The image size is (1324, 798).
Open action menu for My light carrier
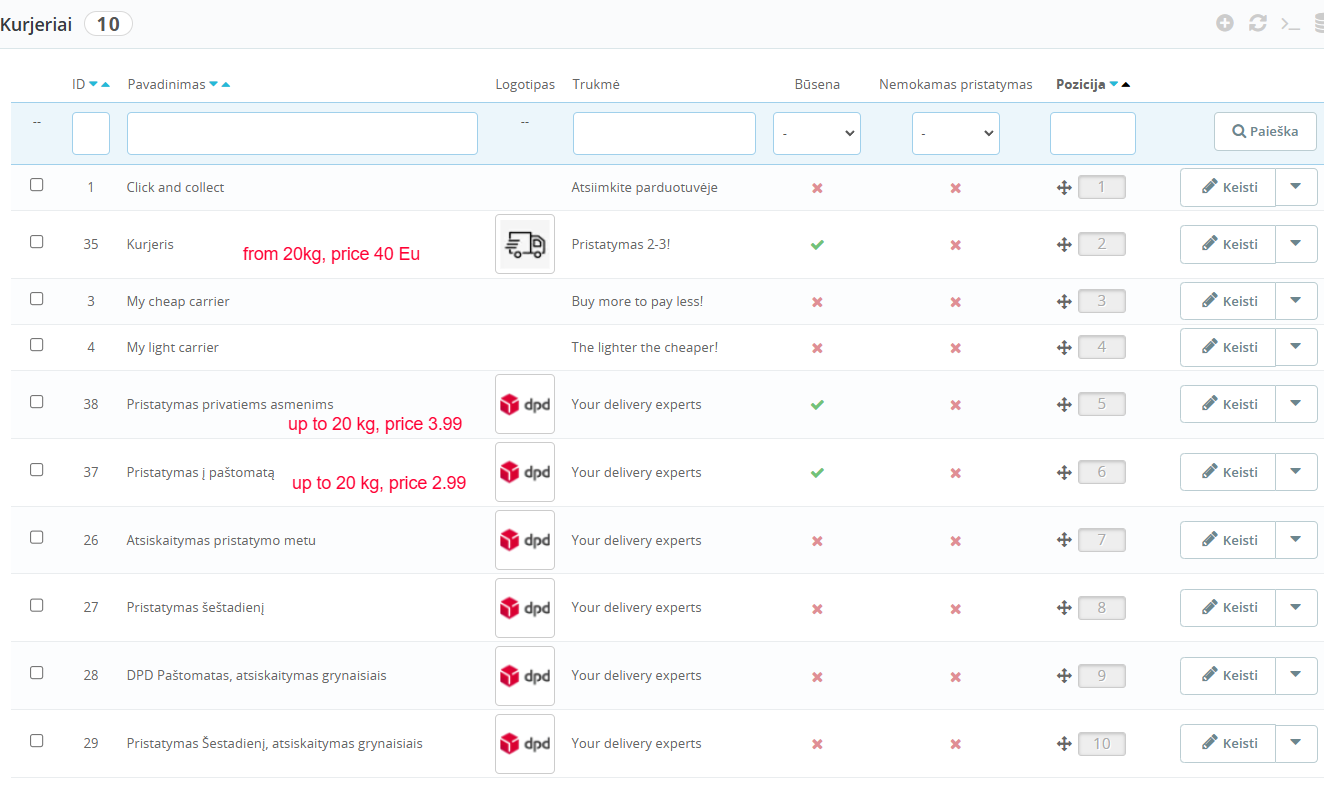(1297, 347)
